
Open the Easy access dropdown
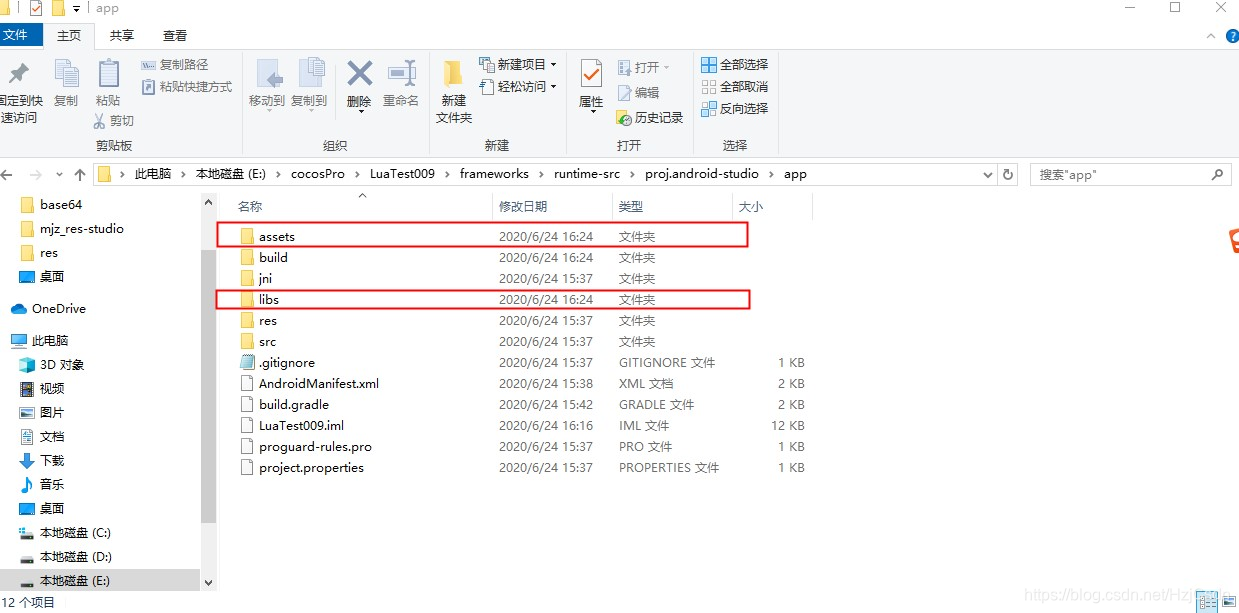(x=518, y=87)
